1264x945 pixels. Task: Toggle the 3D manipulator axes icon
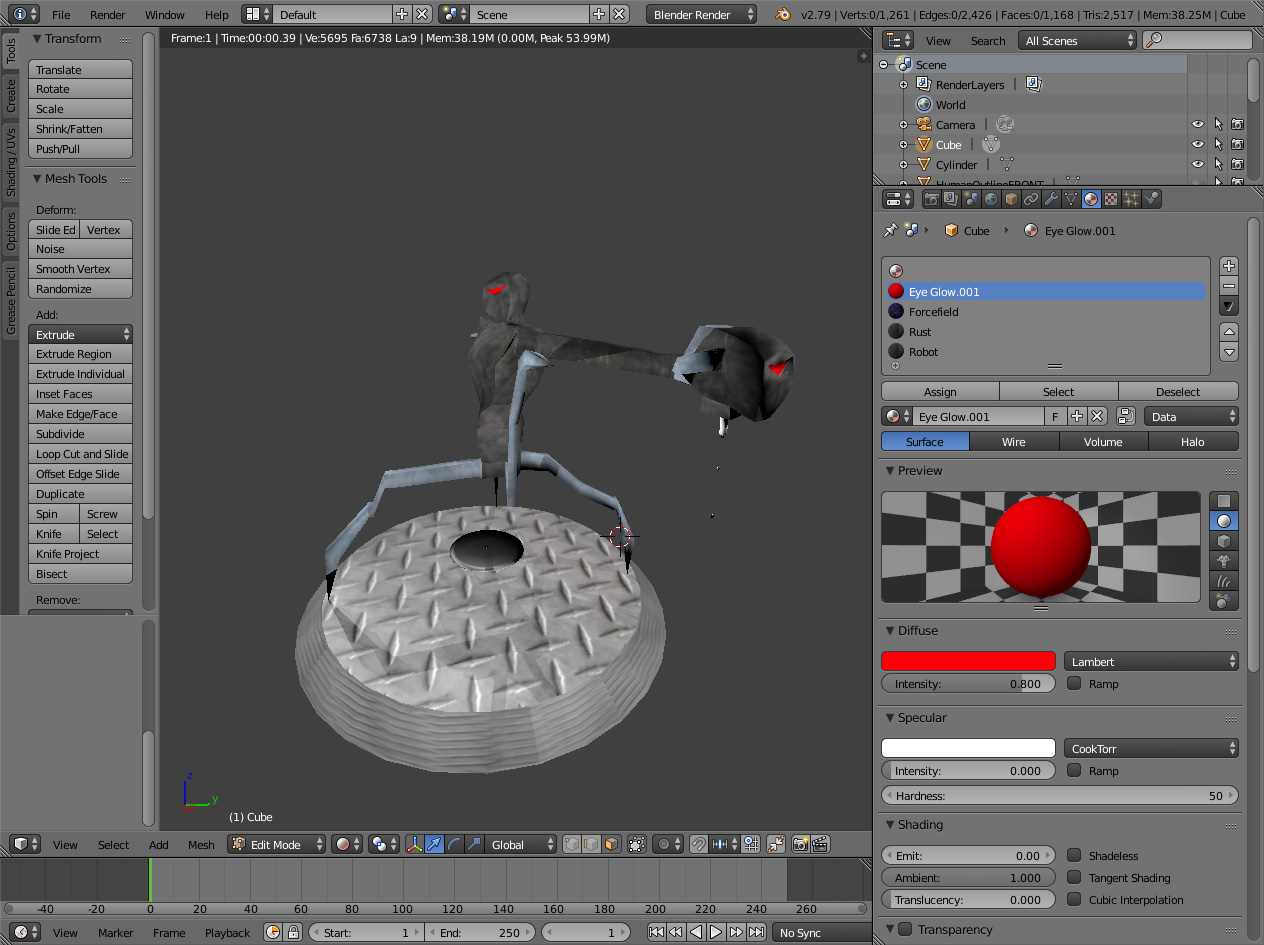pyautogui.click(x=414, y=844)
